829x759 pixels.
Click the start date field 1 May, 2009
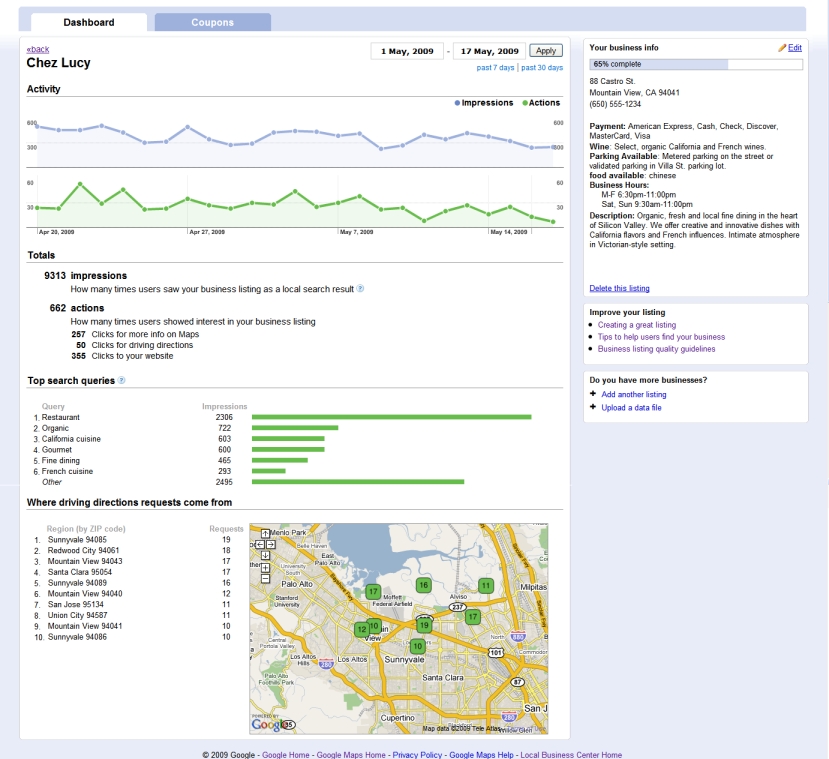pyautogui.click(x=407, y=51)
